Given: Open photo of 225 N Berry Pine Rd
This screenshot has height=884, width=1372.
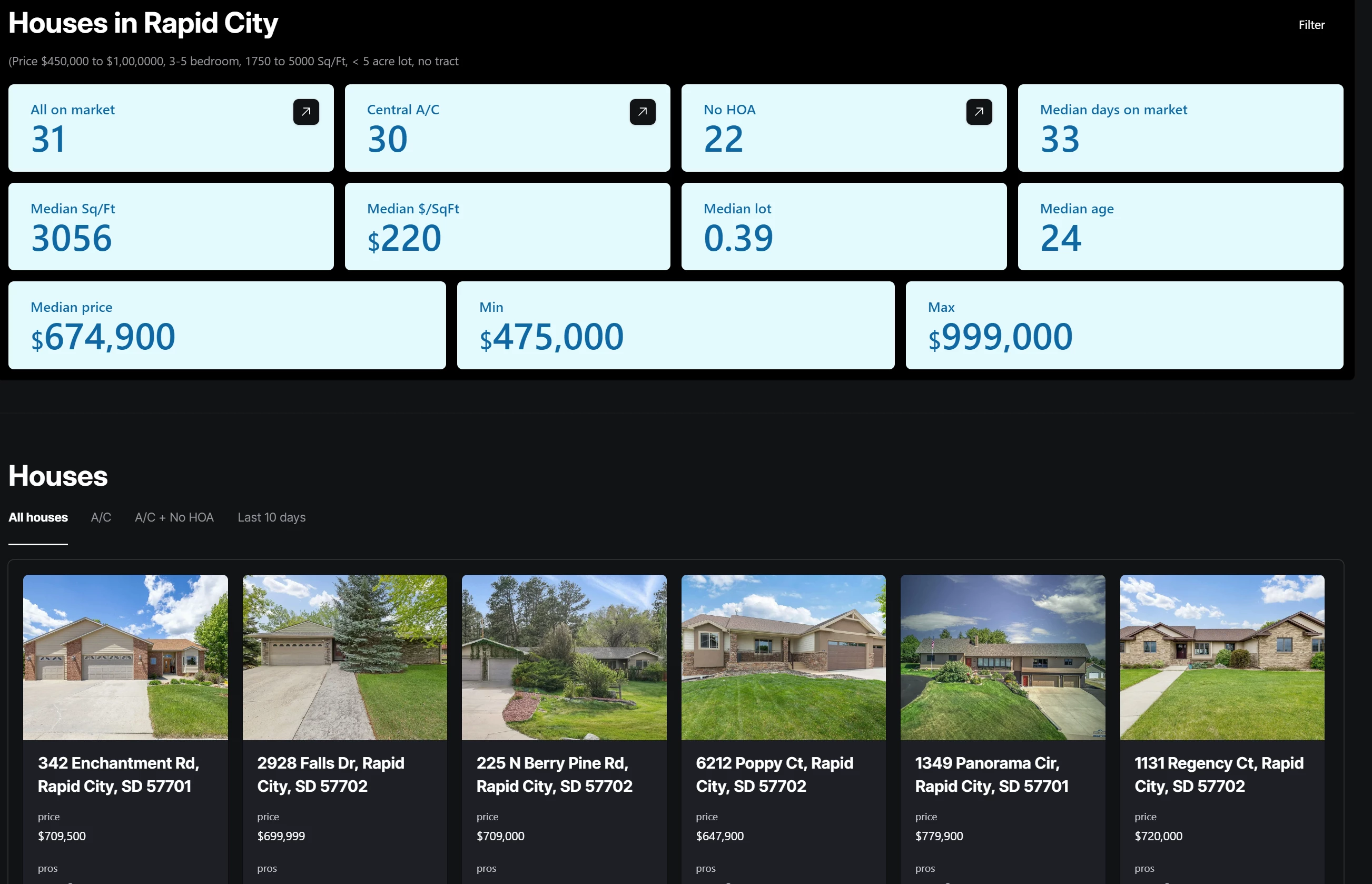Looking at the screenshot, I should pos(564,657).
